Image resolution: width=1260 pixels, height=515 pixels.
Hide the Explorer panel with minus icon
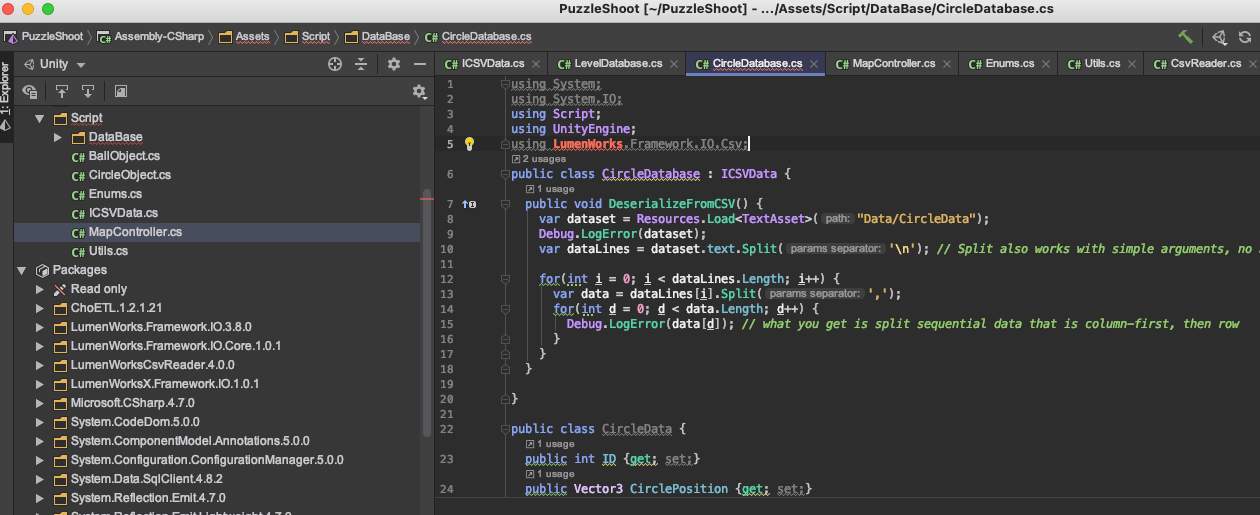pyautogui.click(x=422, y=64)
